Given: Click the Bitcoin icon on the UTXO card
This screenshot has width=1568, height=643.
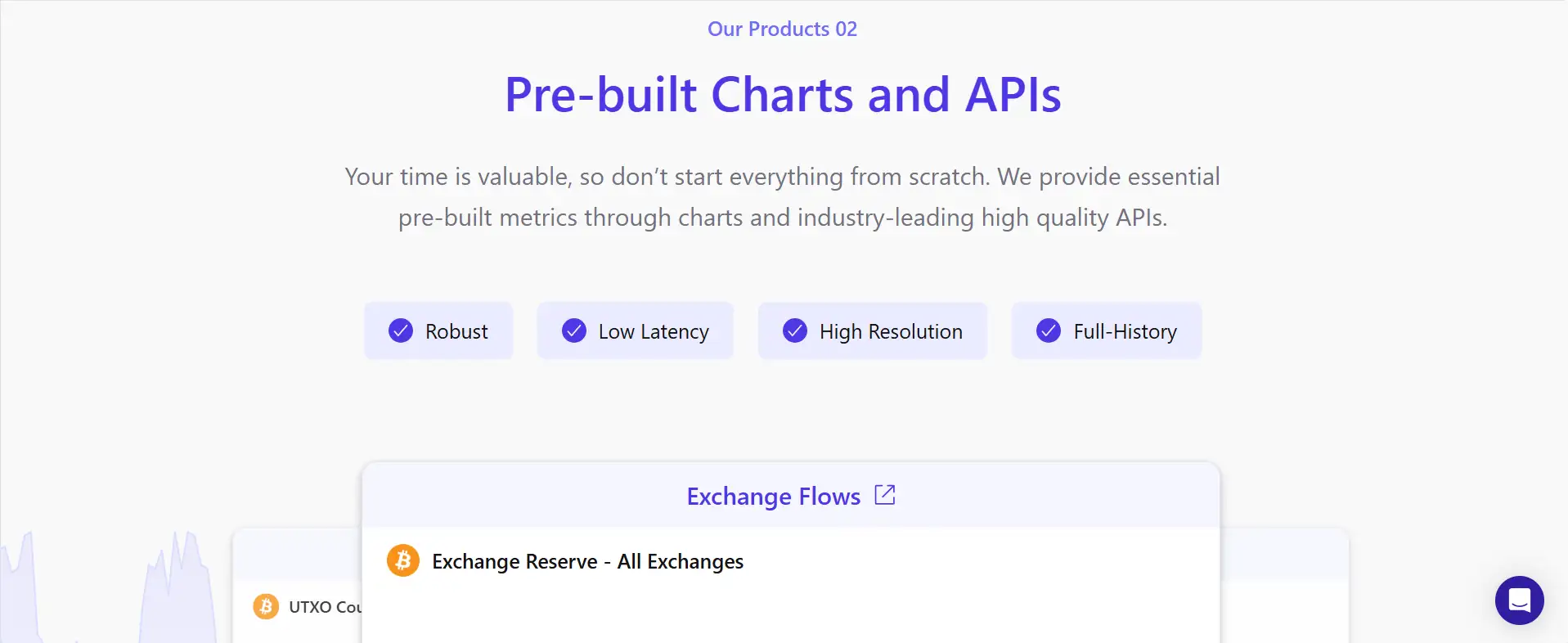Looking at the screenshot, I should pos(266,606).
